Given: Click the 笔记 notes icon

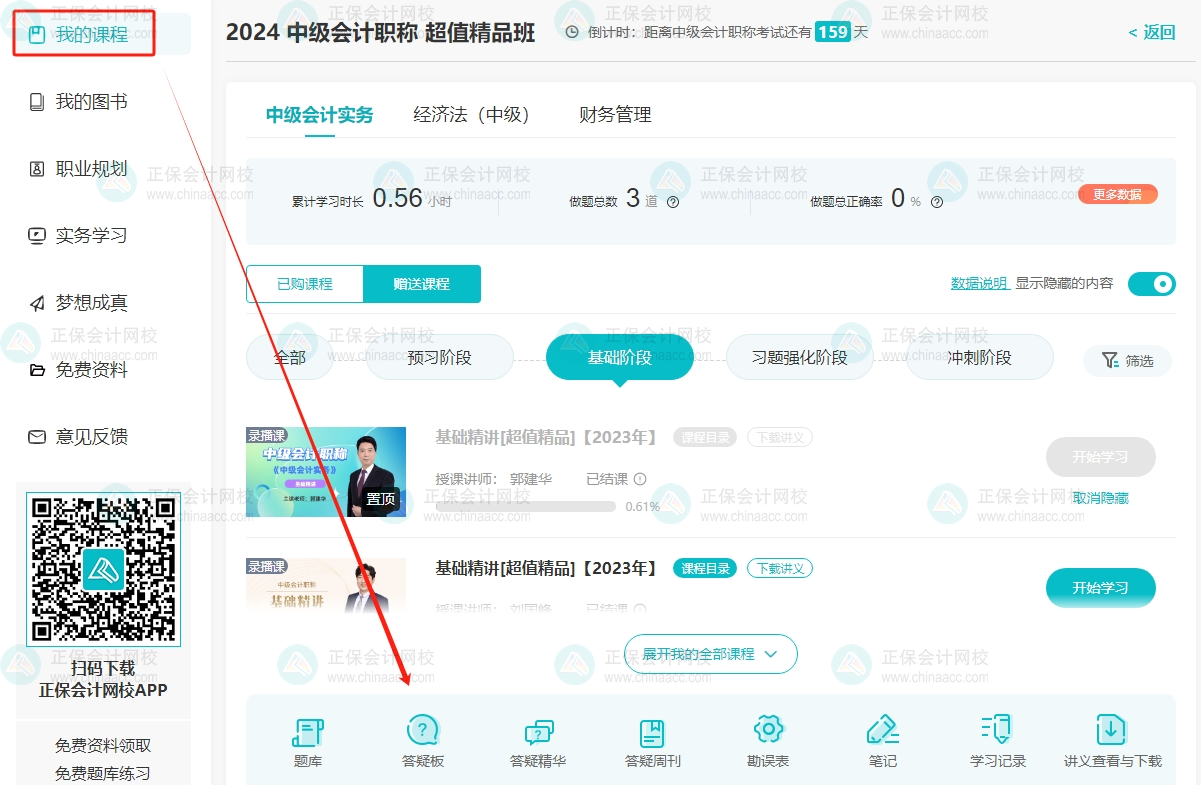Looking at the screenshot, I should pos(882,738).
